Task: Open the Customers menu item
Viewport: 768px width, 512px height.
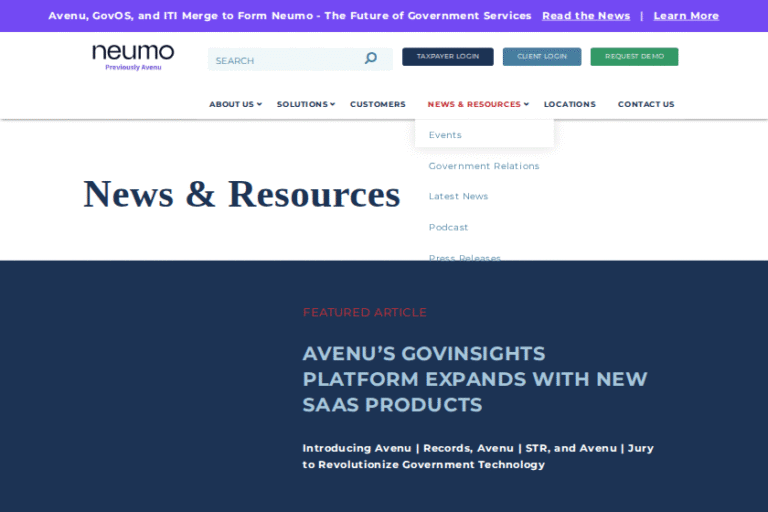Action: click(x=378, y=104)
